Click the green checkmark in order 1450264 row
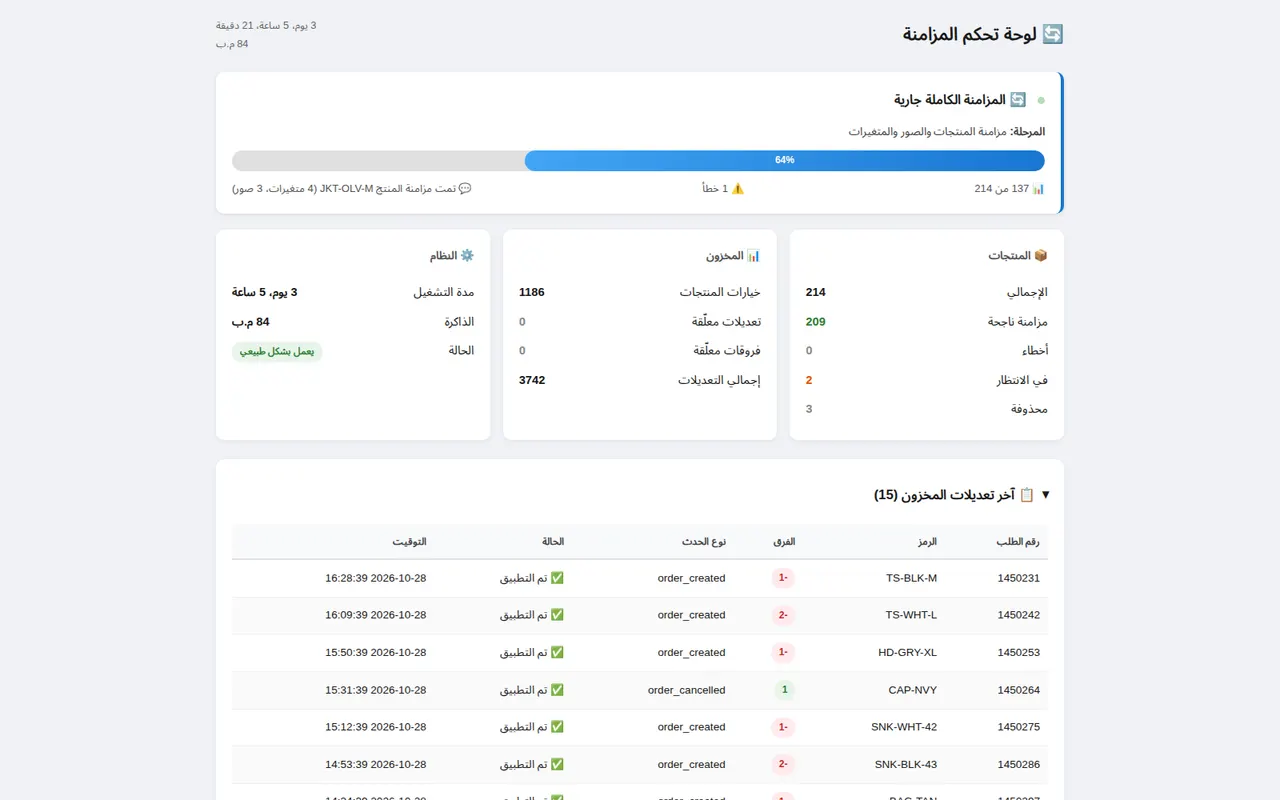The height and width of the screenshot is (800, 1280). 557,690
